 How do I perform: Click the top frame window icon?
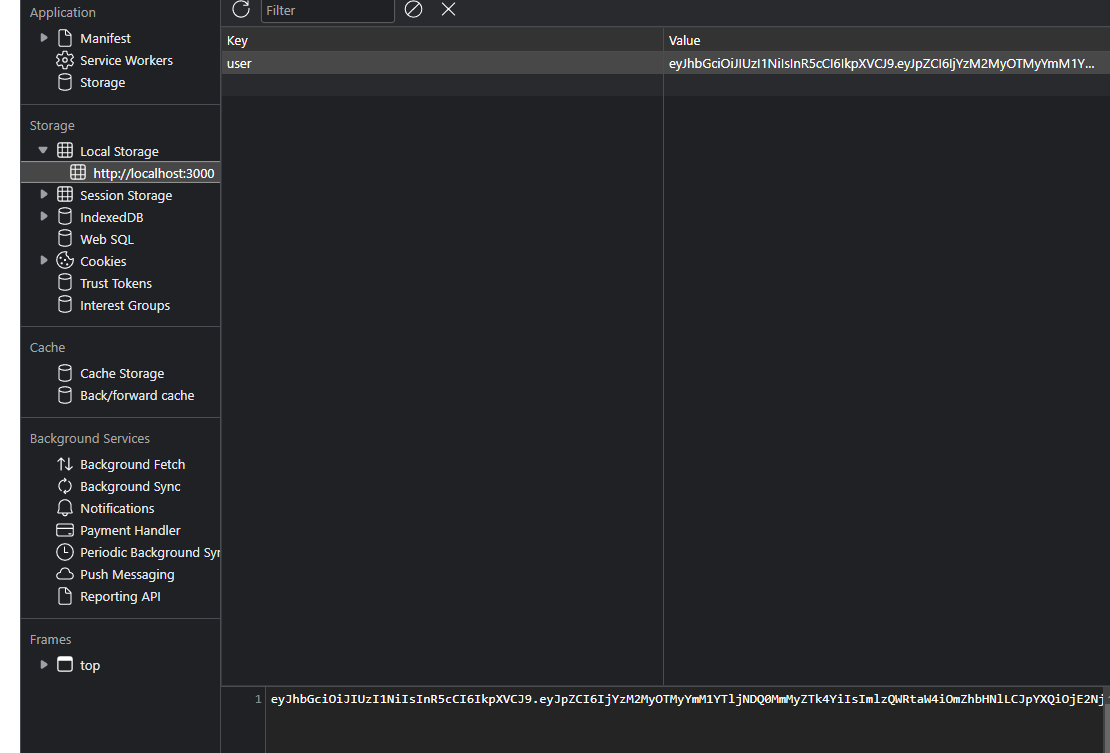click(64, 665)
